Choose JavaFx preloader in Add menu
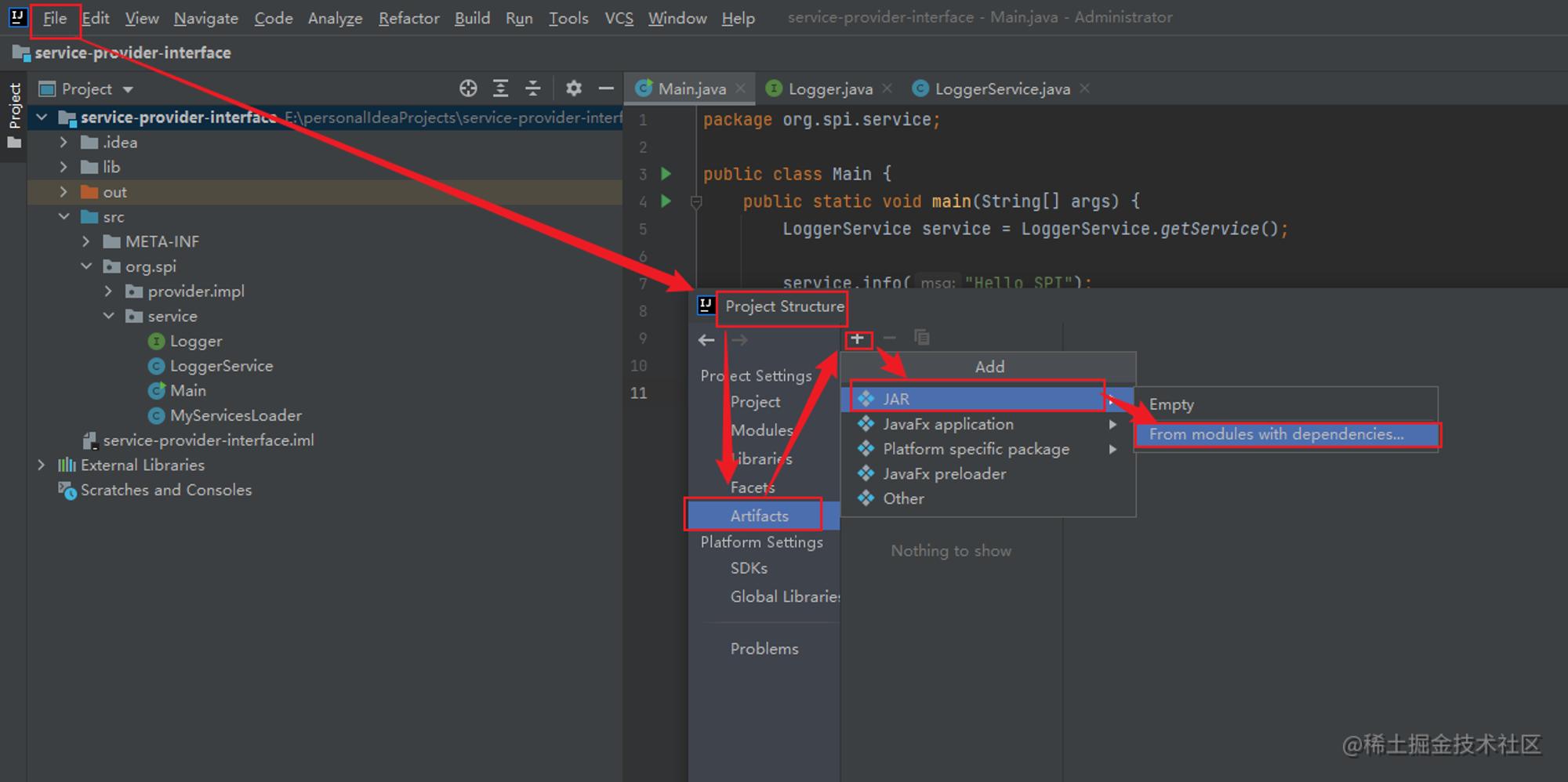The height and width of the screenshot is (782, 1568). coord(988,474)
